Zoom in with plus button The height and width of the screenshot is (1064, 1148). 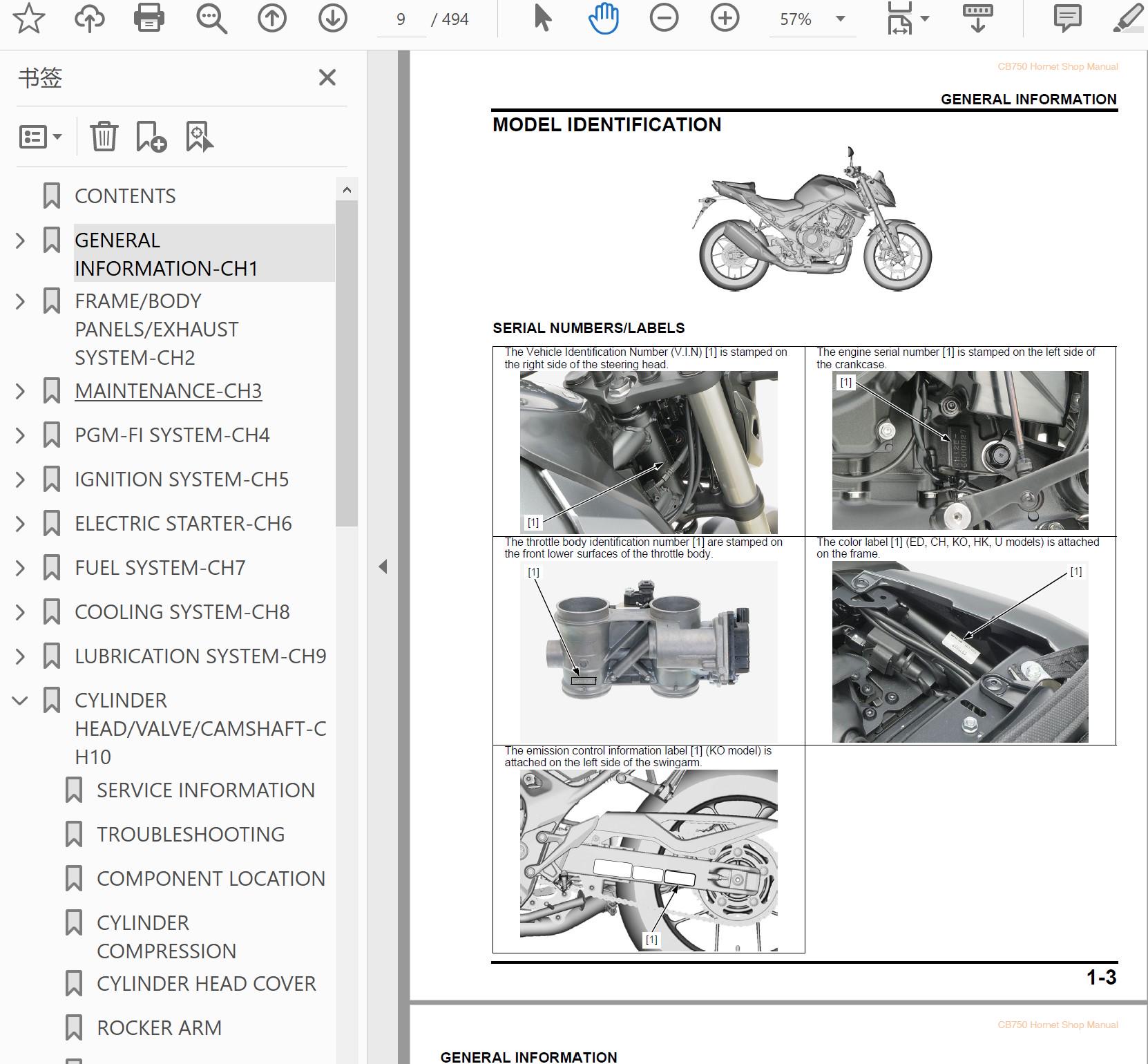pos(725,19)
